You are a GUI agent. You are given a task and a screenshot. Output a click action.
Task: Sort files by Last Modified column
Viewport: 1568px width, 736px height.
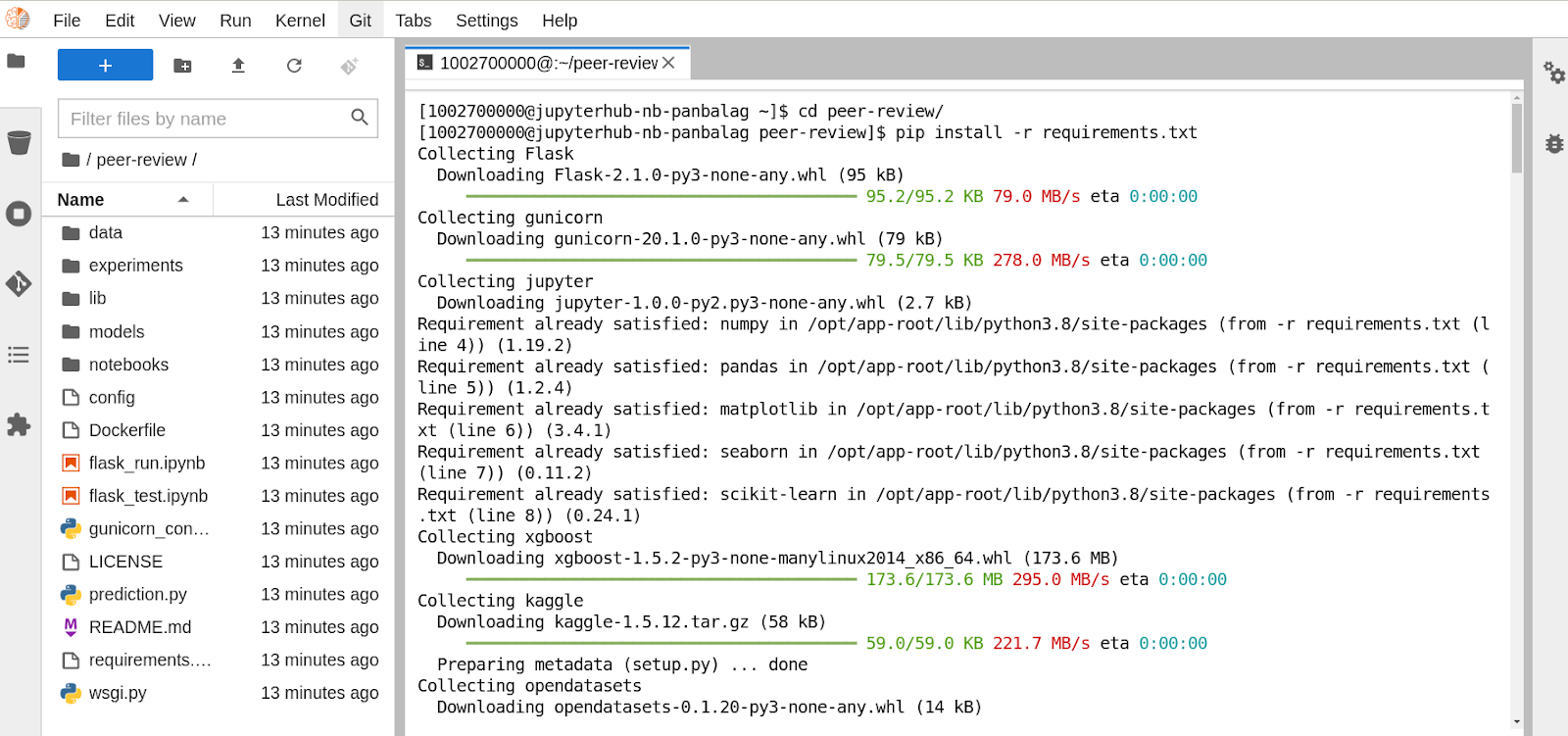coord(326,200)
